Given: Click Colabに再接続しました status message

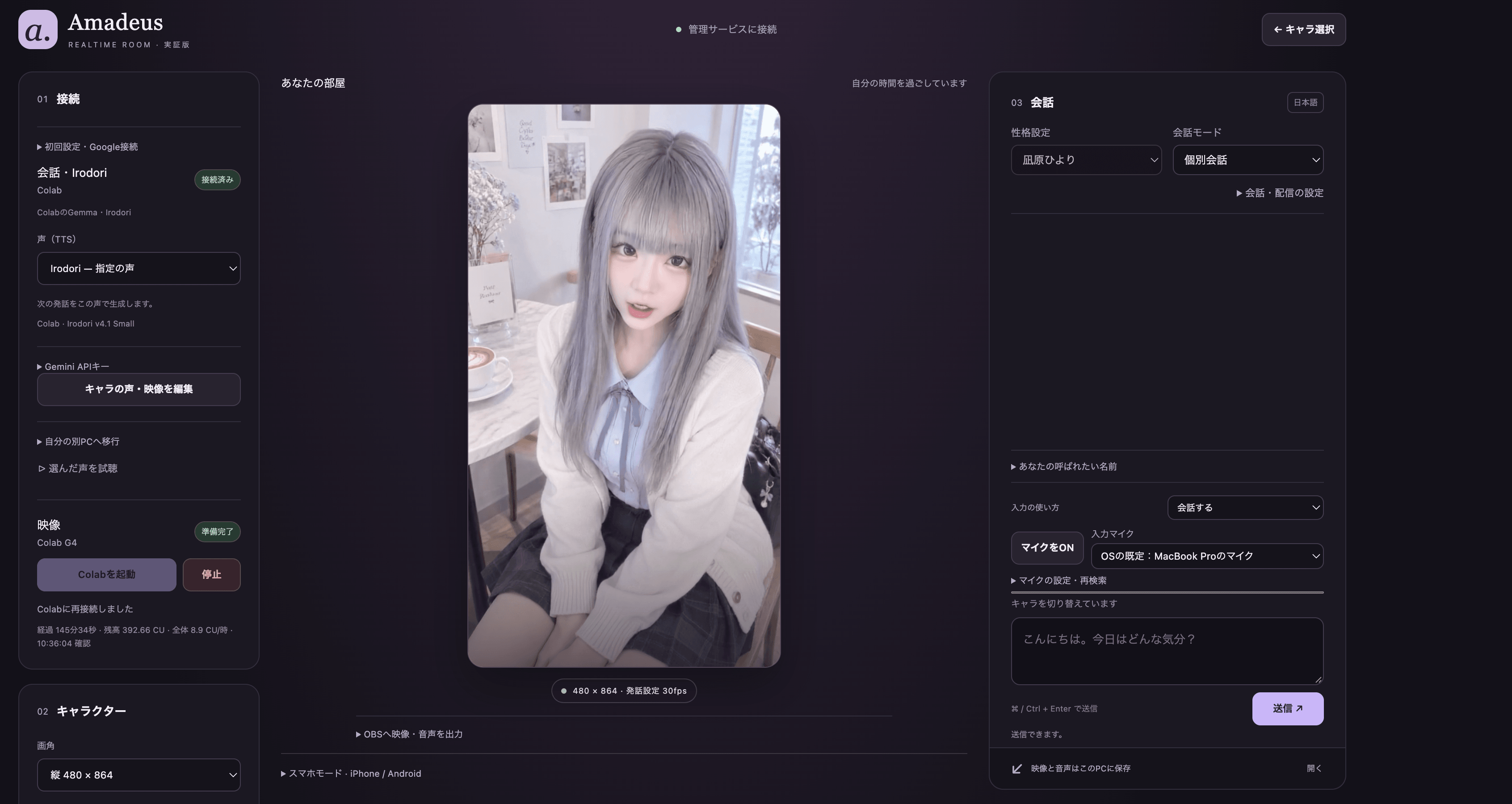Looking at the screenshot, I should pyautogui.click(x=85, y=609).
